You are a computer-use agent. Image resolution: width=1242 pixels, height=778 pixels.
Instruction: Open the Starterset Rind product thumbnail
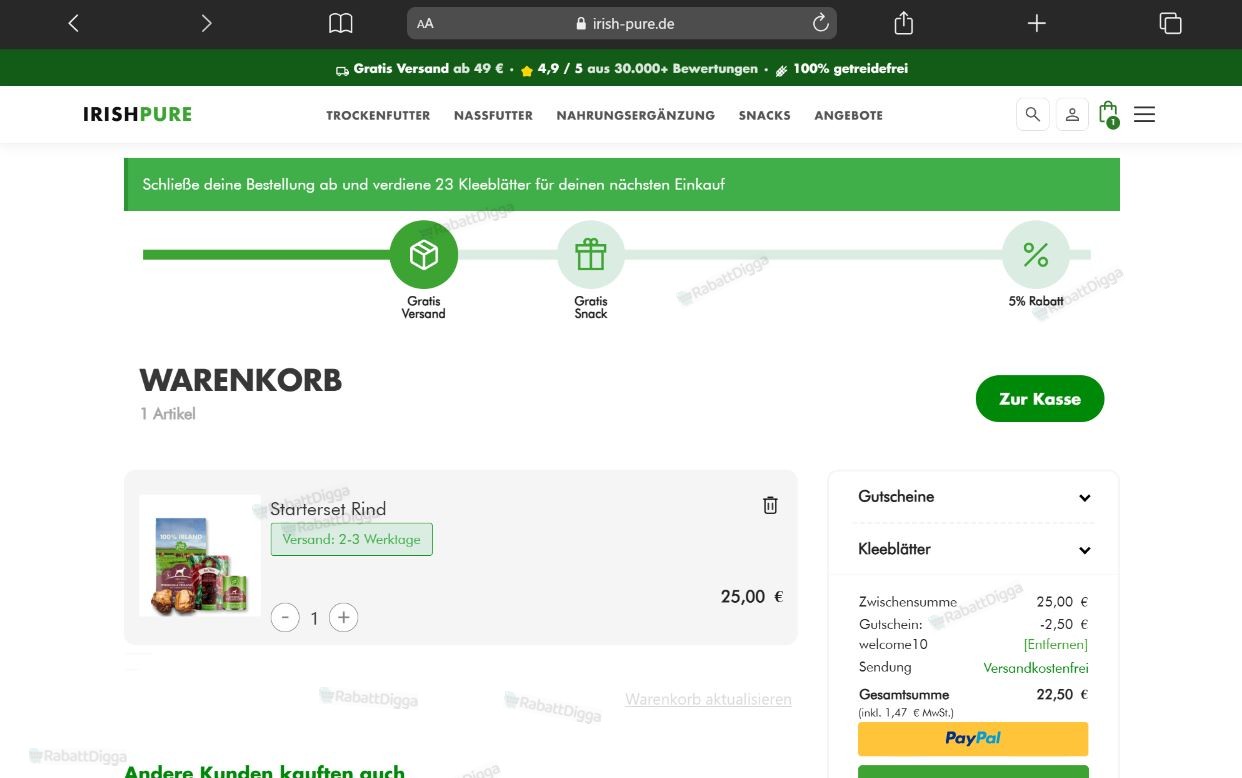200,555
